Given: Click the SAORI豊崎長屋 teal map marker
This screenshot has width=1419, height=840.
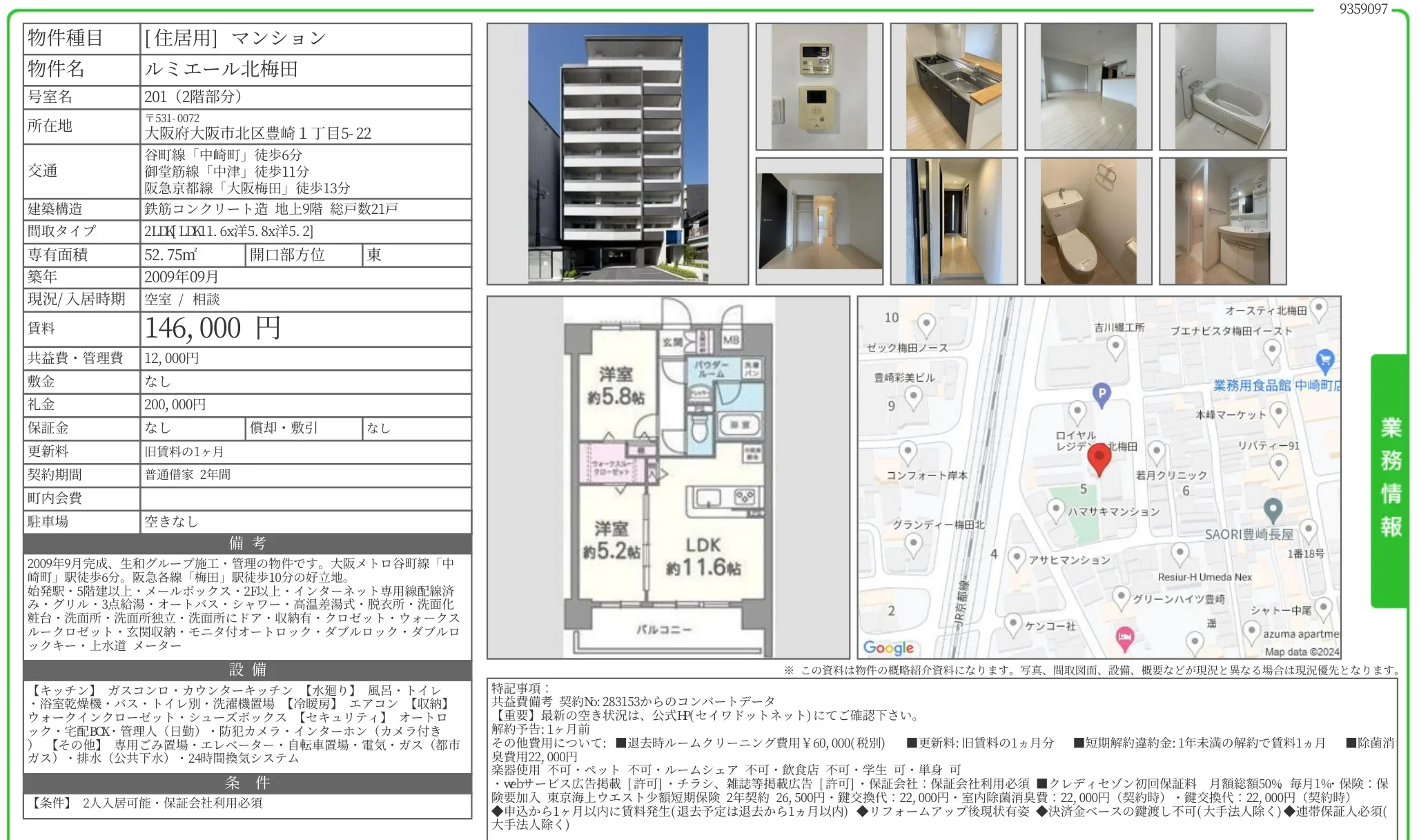Looking at the screenshot, I should coord(1273,511).
